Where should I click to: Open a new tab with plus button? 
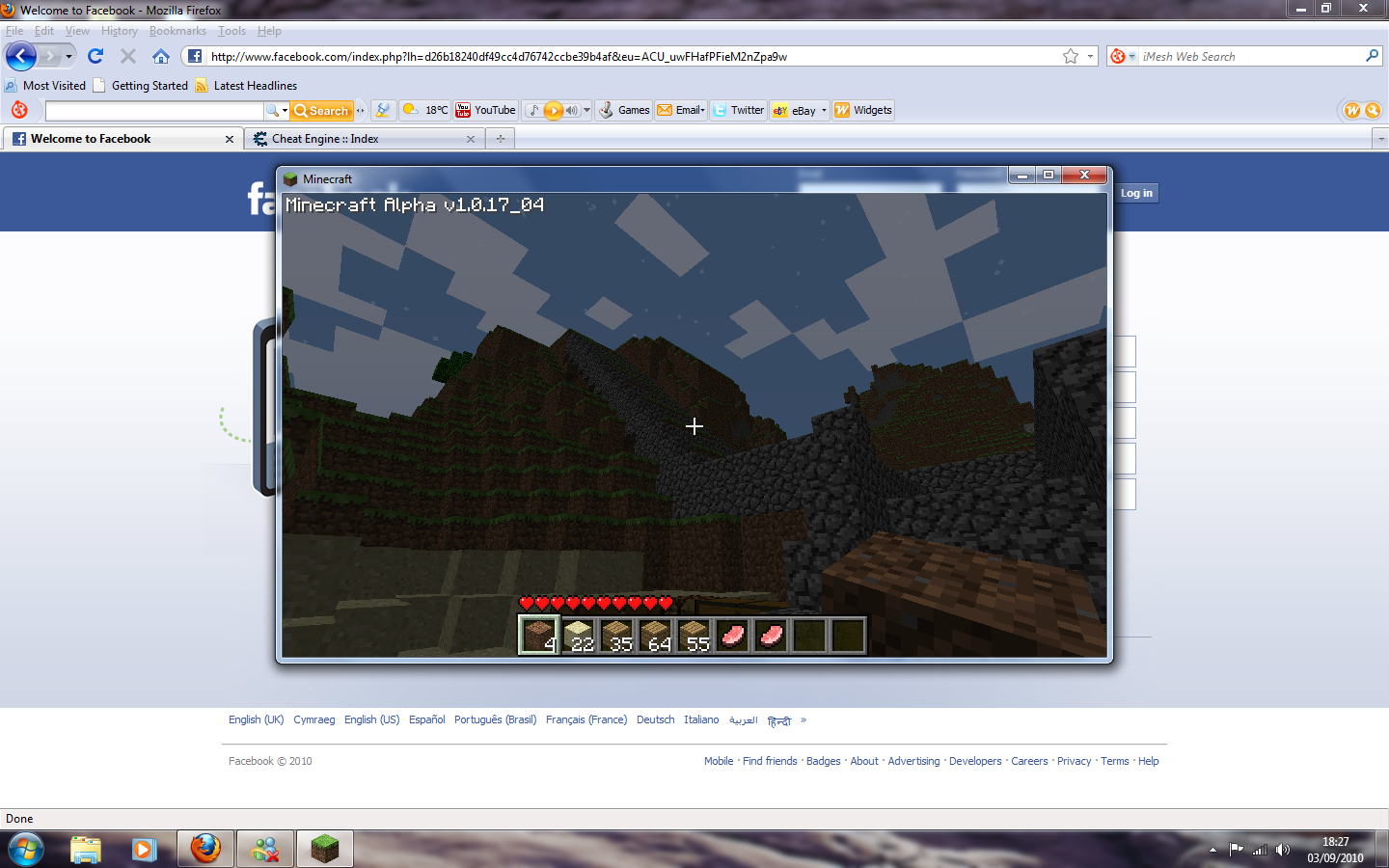coord(500,139)
